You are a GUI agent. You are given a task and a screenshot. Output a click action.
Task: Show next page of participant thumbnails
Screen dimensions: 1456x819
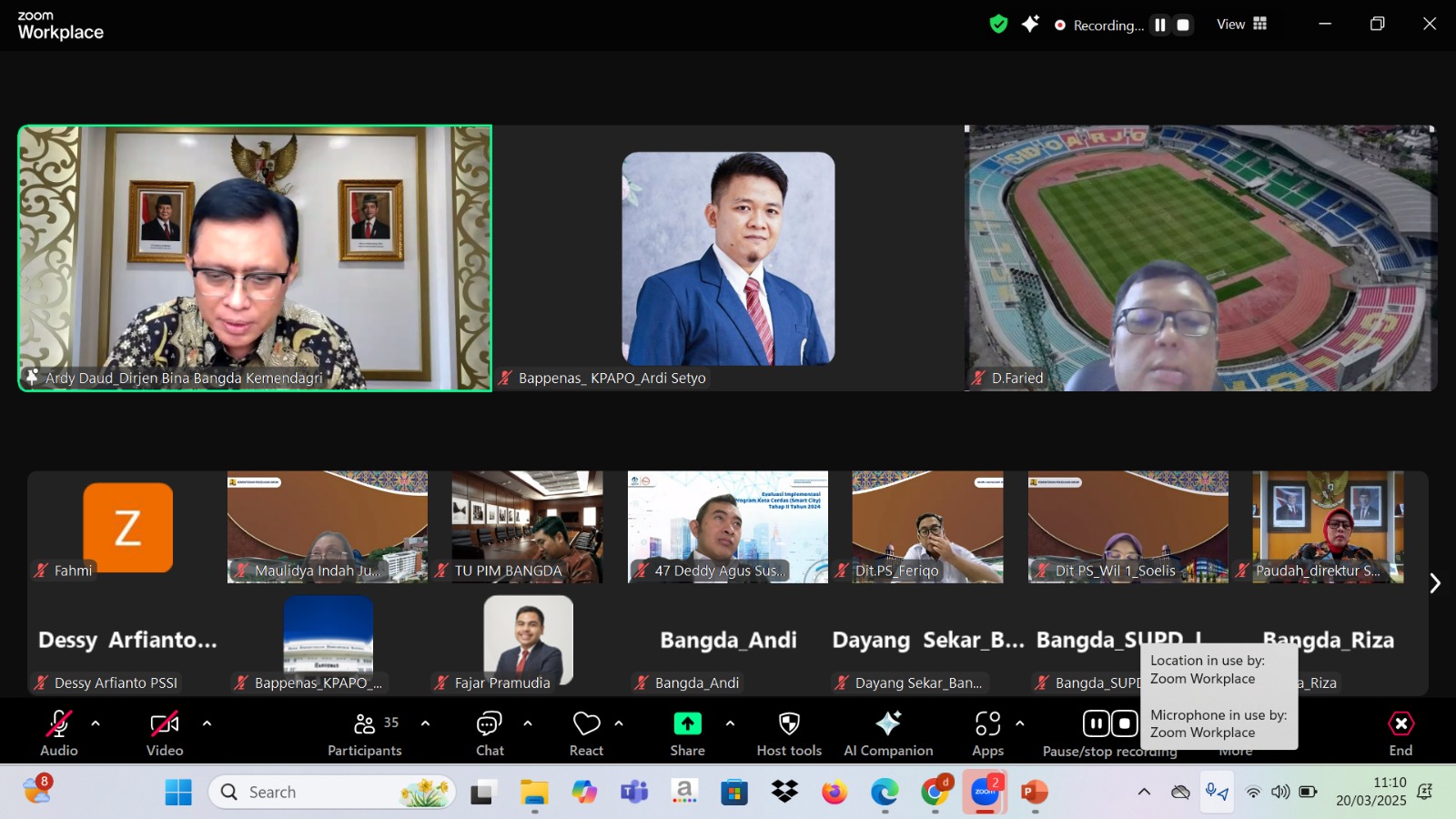pyautogui.click(x=1435, y=583)
